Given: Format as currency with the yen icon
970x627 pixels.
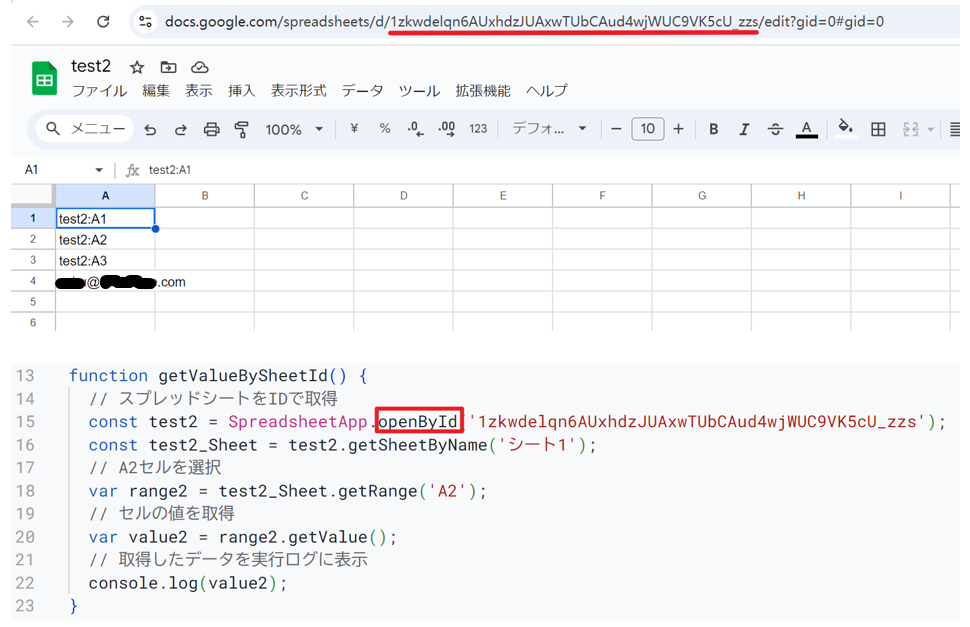Looking at the screenshot, I should pos(354,129).
